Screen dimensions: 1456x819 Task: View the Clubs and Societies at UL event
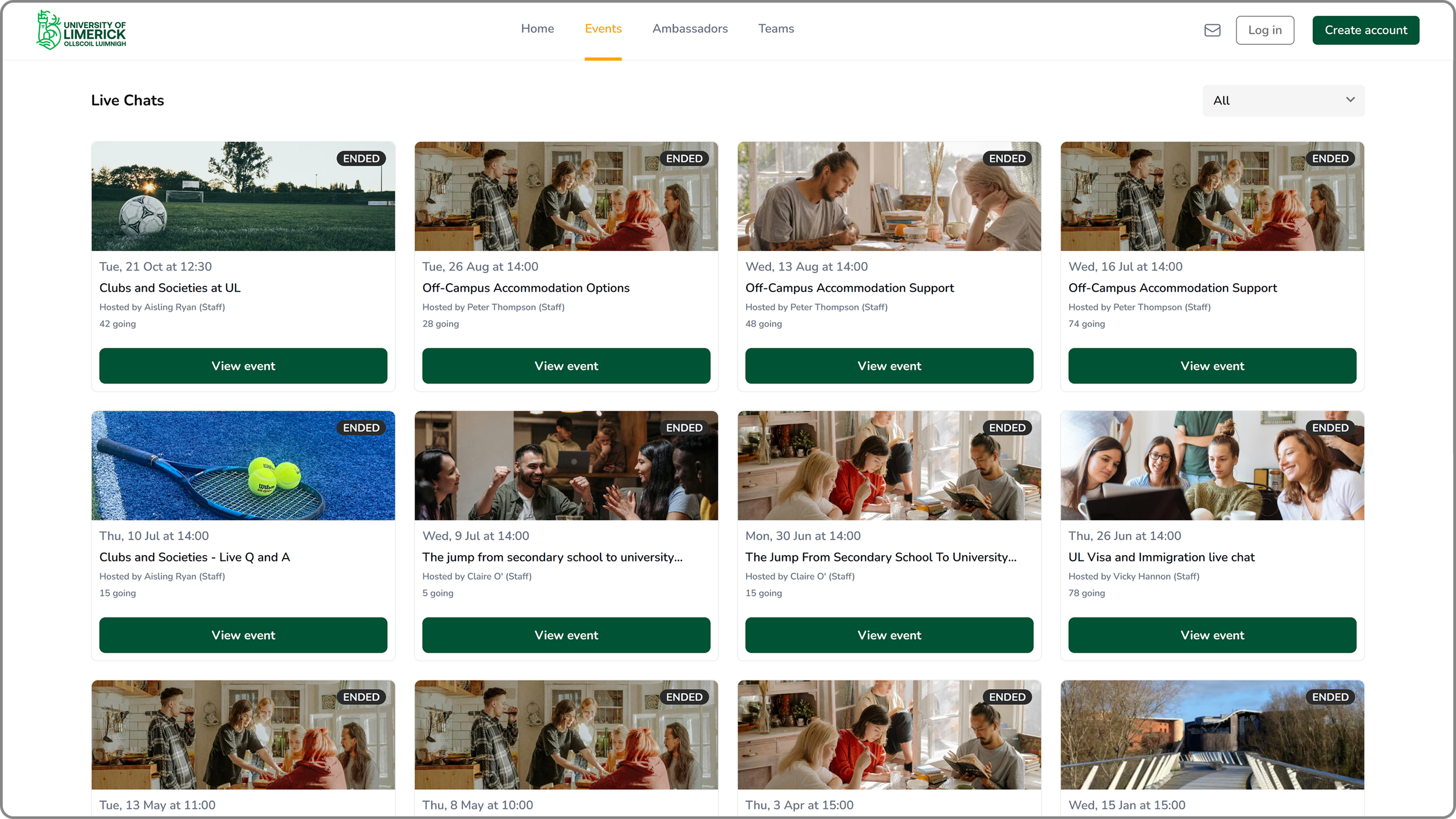pos(243,366)
